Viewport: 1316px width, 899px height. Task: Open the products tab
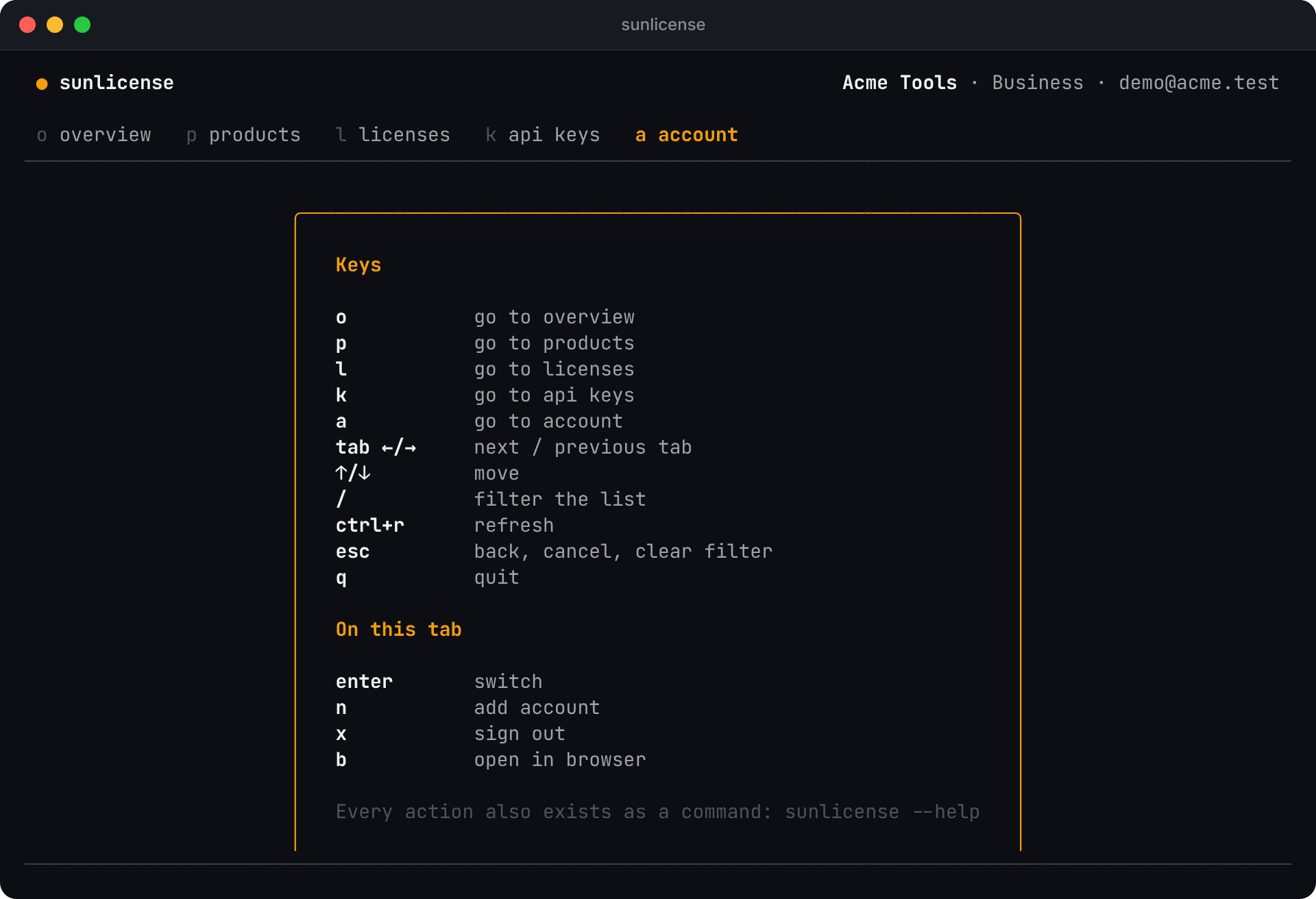243,135
